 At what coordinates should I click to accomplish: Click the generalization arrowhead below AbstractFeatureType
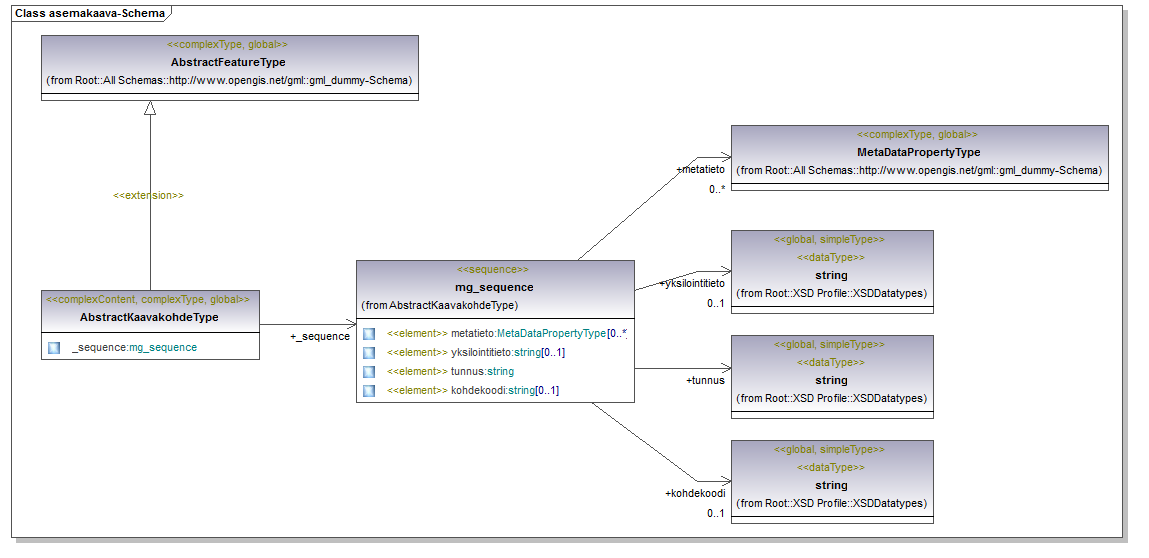[x=150, y=108]
